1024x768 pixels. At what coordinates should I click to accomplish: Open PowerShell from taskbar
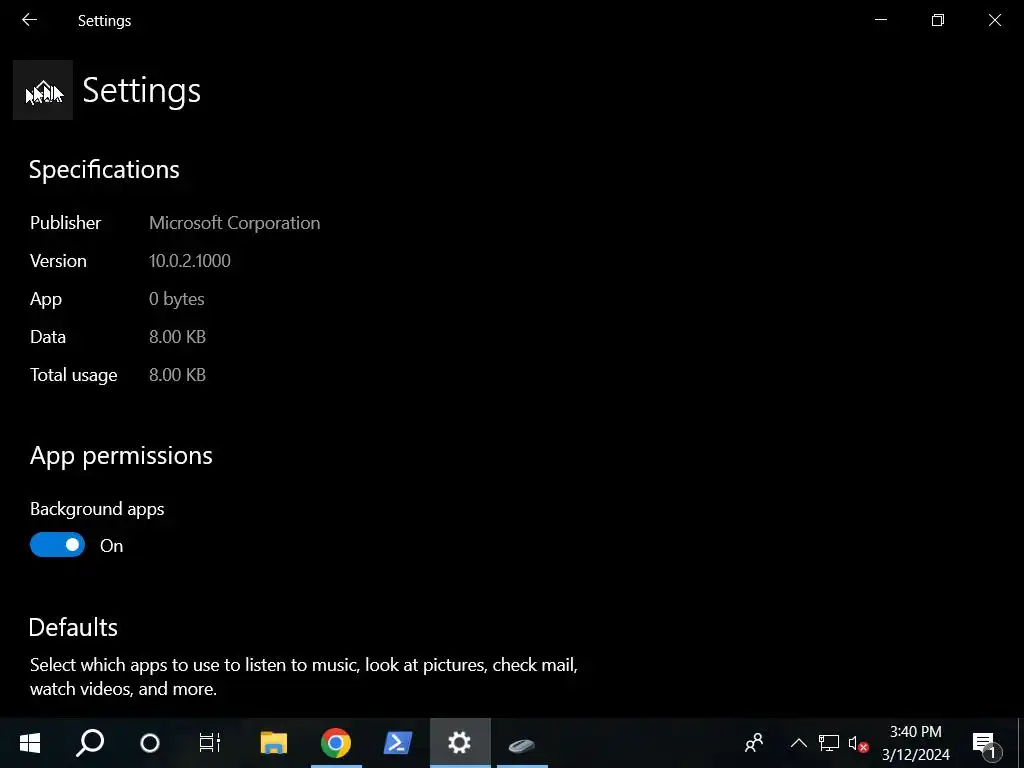tap(398, 743)
